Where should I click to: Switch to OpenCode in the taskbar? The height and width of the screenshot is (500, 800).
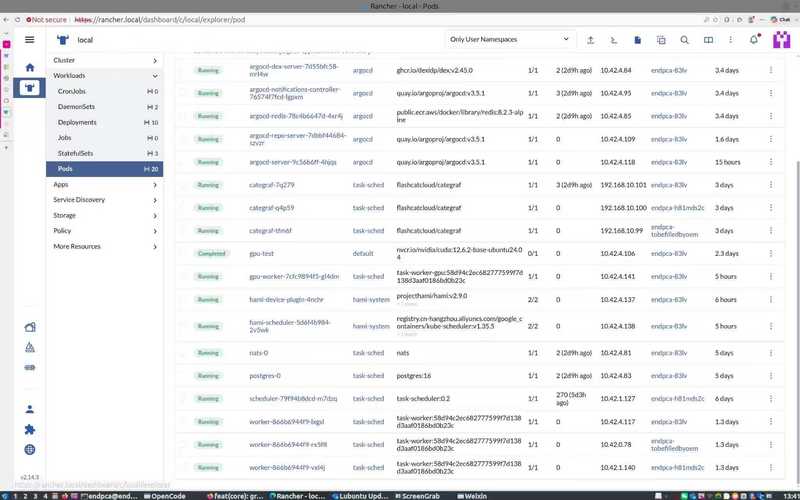coord(165,496)
